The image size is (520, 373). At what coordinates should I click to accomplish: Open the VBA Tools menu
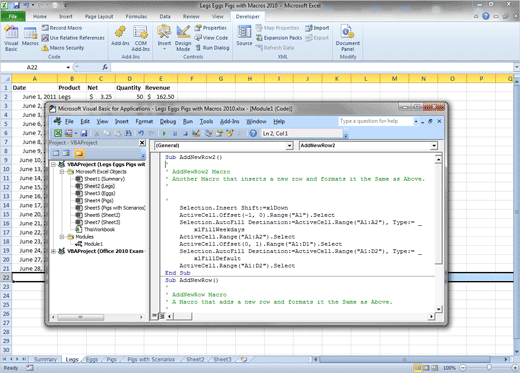206,122
